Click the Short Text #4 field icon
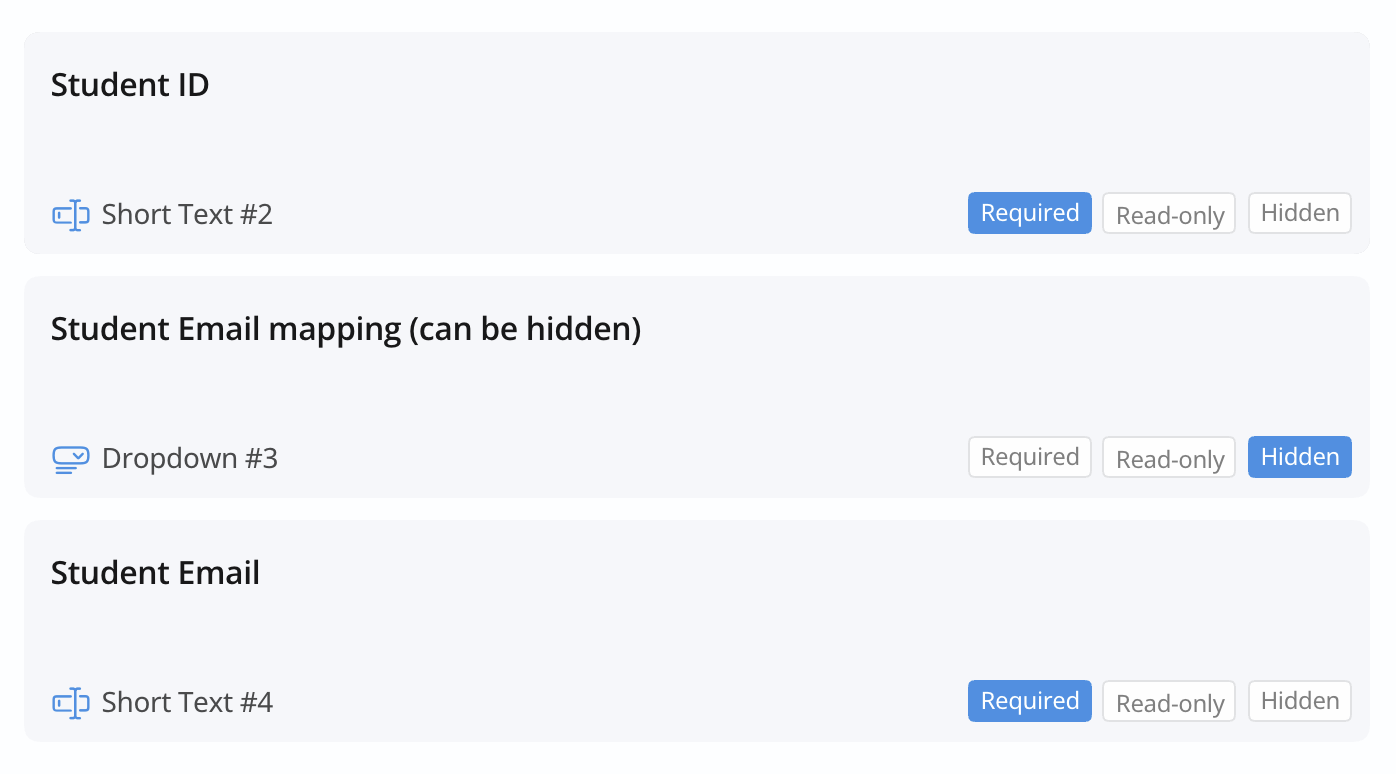The width and height of the screenshot is (1396, 774). click(71, 703)
